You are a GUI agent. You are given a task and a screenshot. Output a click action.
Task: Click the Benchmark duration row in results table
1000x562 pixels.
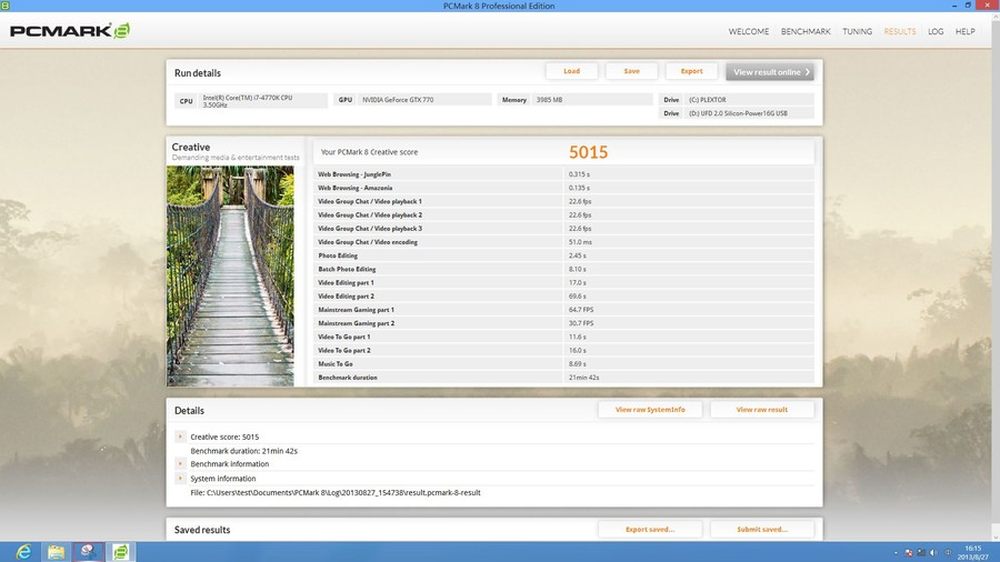tap(564, 378)
